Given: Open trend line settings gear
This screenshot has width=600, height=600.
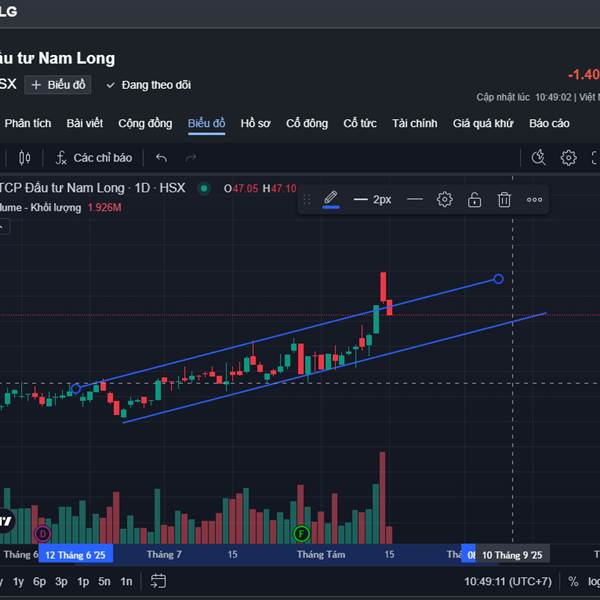Looking at the screenshot, I should coord(445,199).
